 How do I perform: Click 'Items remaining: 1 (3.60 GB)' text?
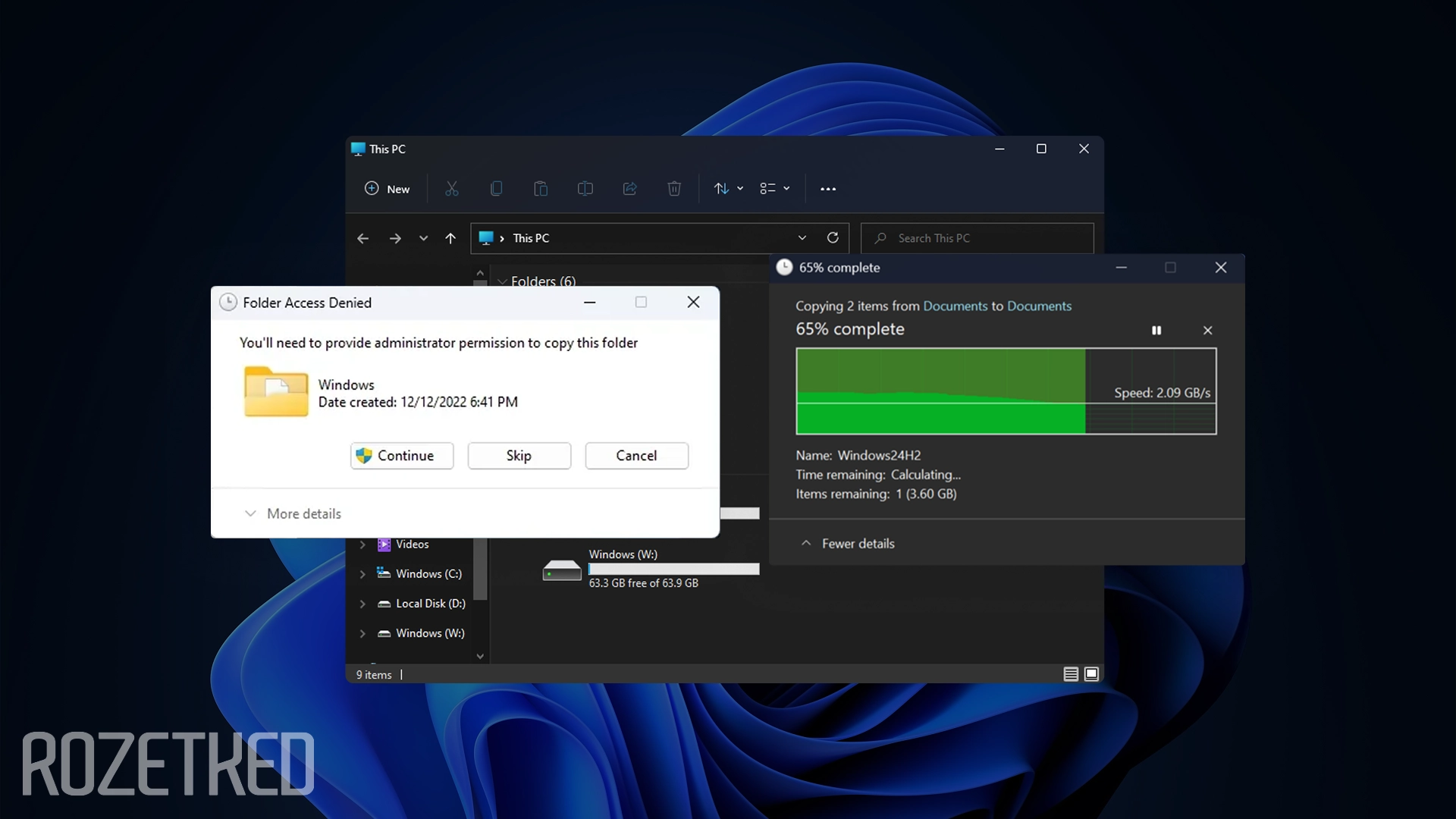(x=876, y=494)
